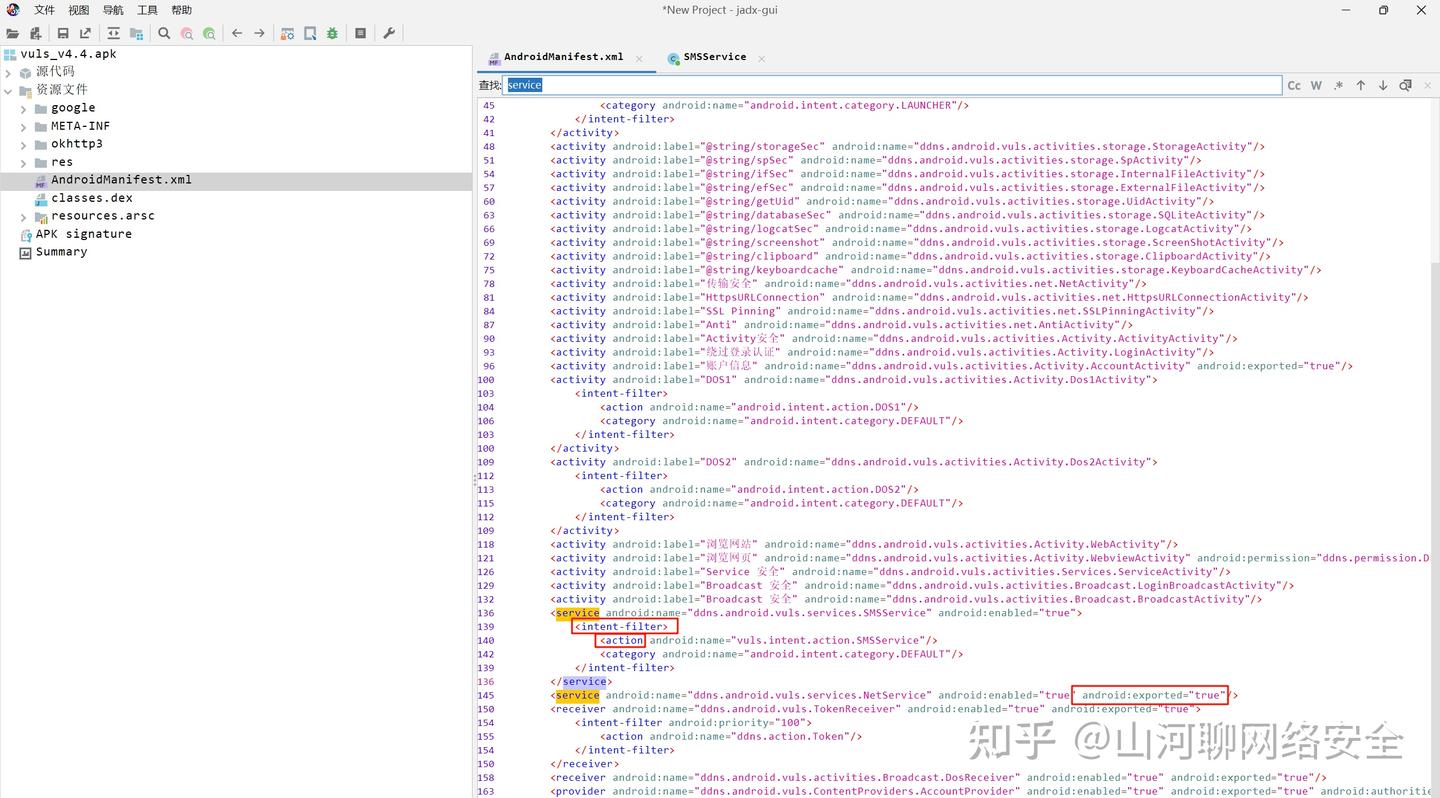Screen dimensions: 1440x798
Task: Jump to next search match with down arrow
Action: pyautogui.click(x=1383, y=85)
